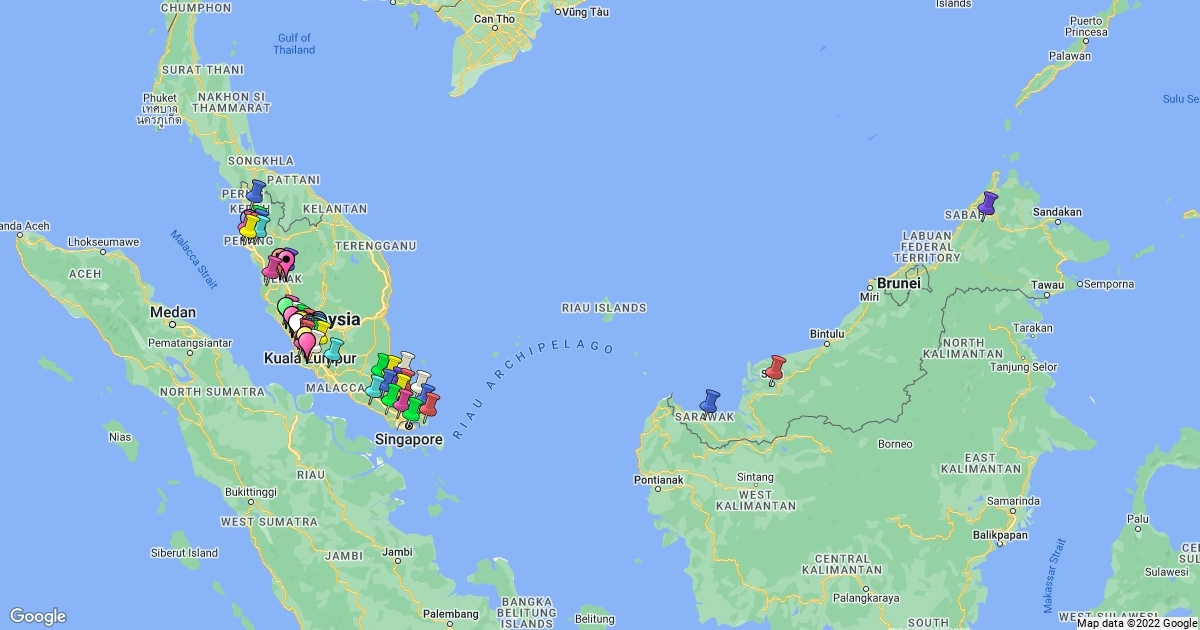Click the blue pushpin near Perlis
Viewport: 1200px width, 630px height.
coord(257,190)
